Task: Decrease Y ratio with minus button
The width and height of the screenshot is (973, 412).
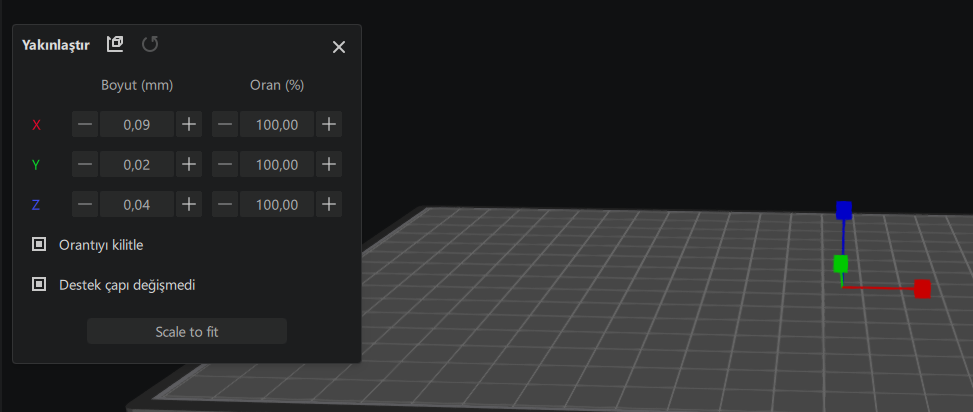Action: click(225, 164)
